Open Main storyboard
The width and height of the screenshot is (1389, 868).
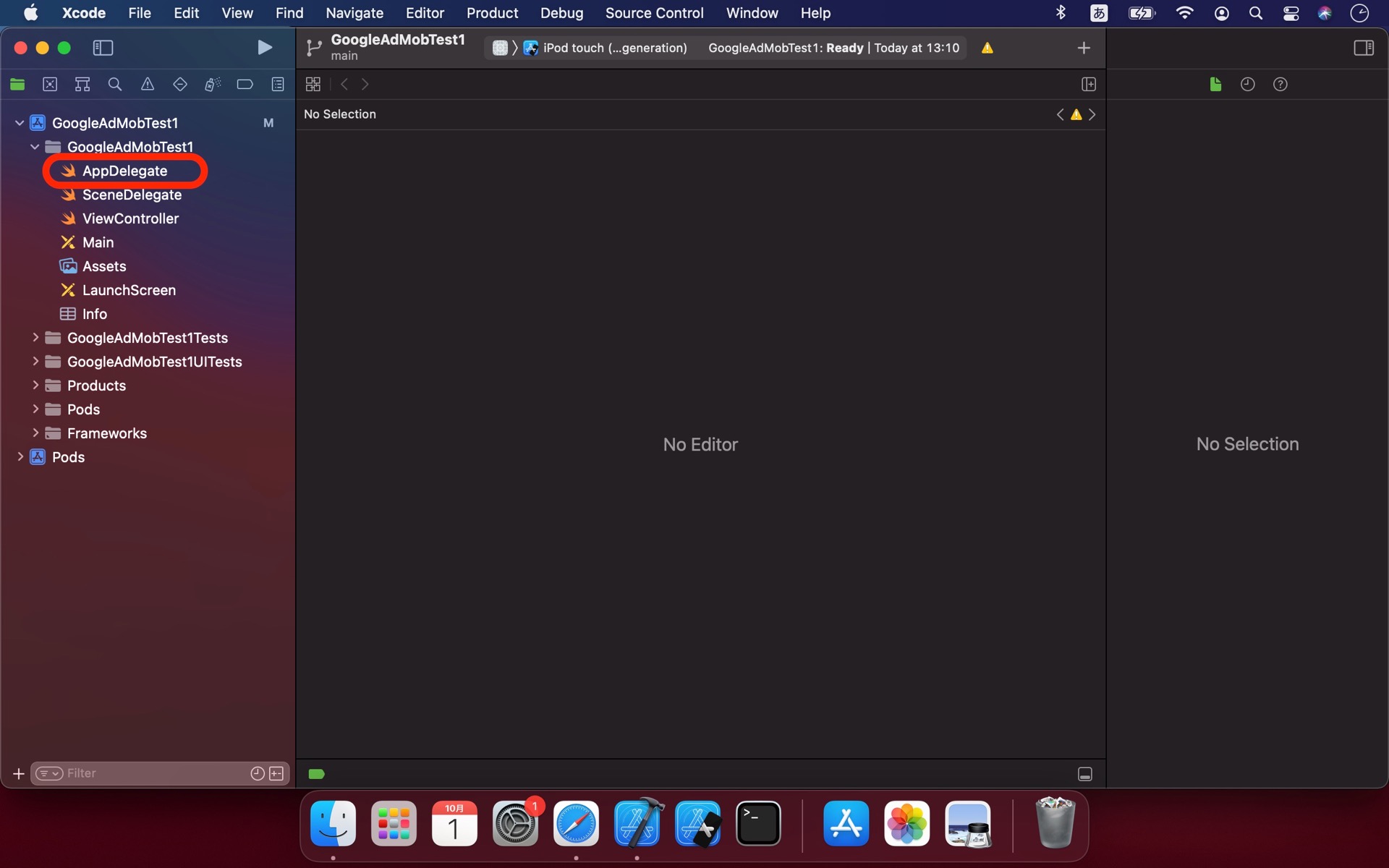[x=98, y=242]
